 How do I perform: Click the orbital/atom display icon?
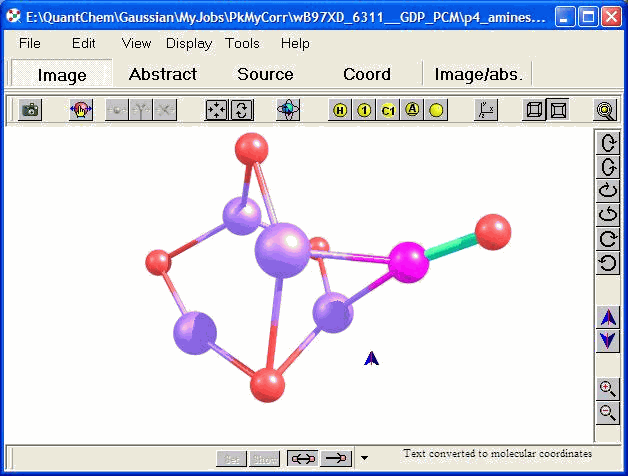288,111
